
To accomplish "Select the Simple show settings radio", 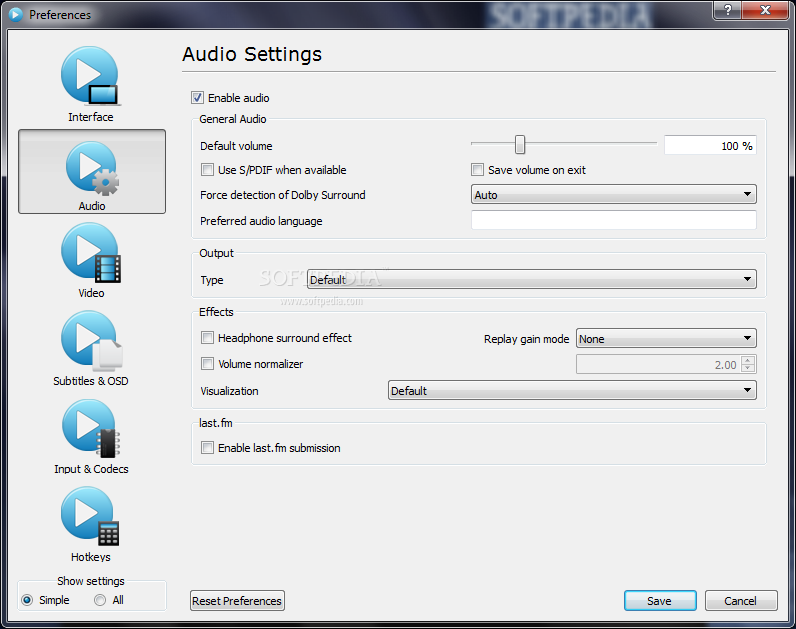I will pyautogui.click(x=27, y=600).
